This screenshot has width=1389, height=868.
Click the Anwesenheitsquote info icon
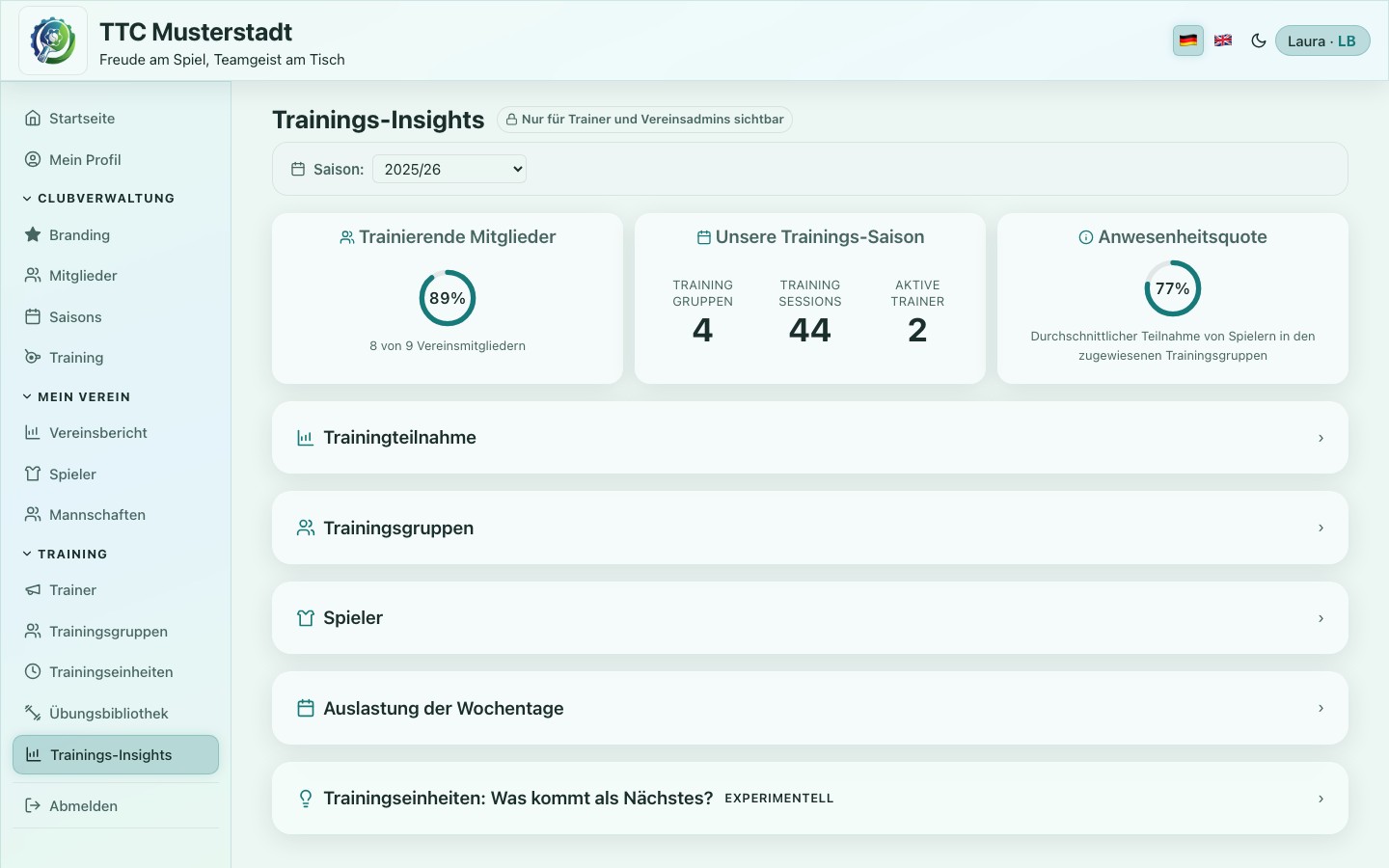pos(1086,237)
